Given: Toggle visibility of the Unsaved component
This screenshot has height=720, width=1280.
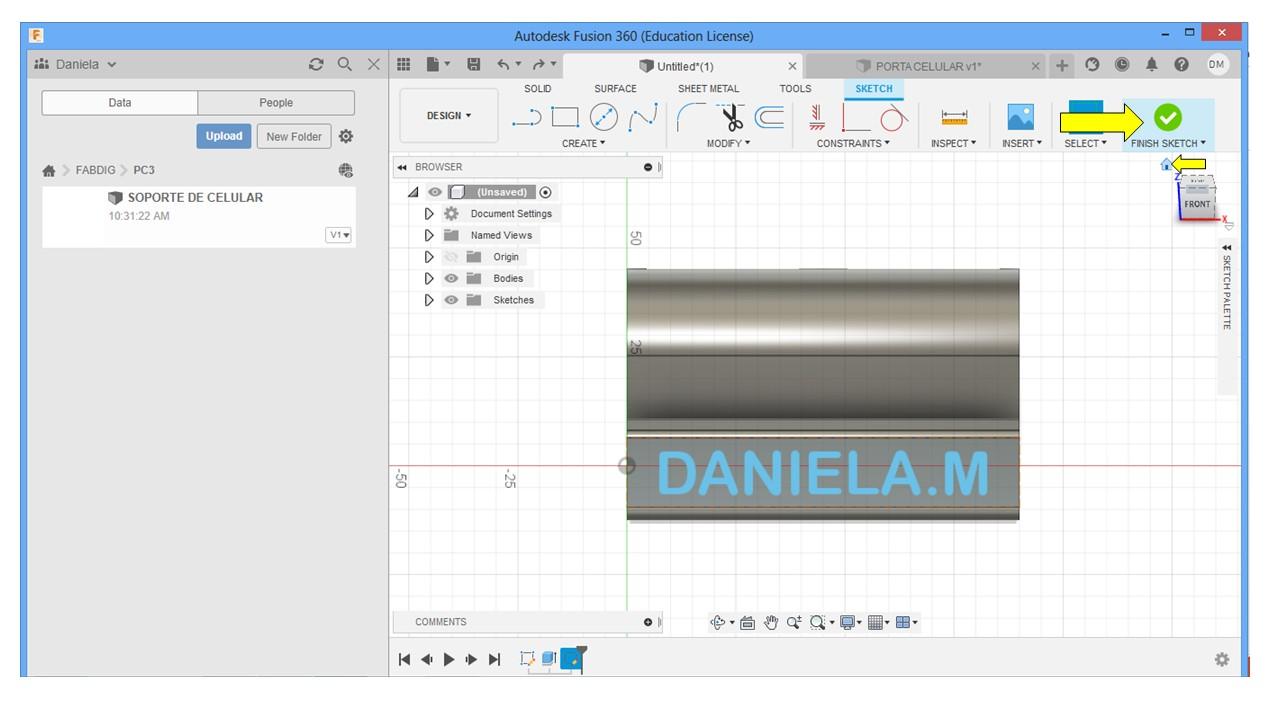Looking at the screenshot, I should pyautogui.click(x=435, y=192).
